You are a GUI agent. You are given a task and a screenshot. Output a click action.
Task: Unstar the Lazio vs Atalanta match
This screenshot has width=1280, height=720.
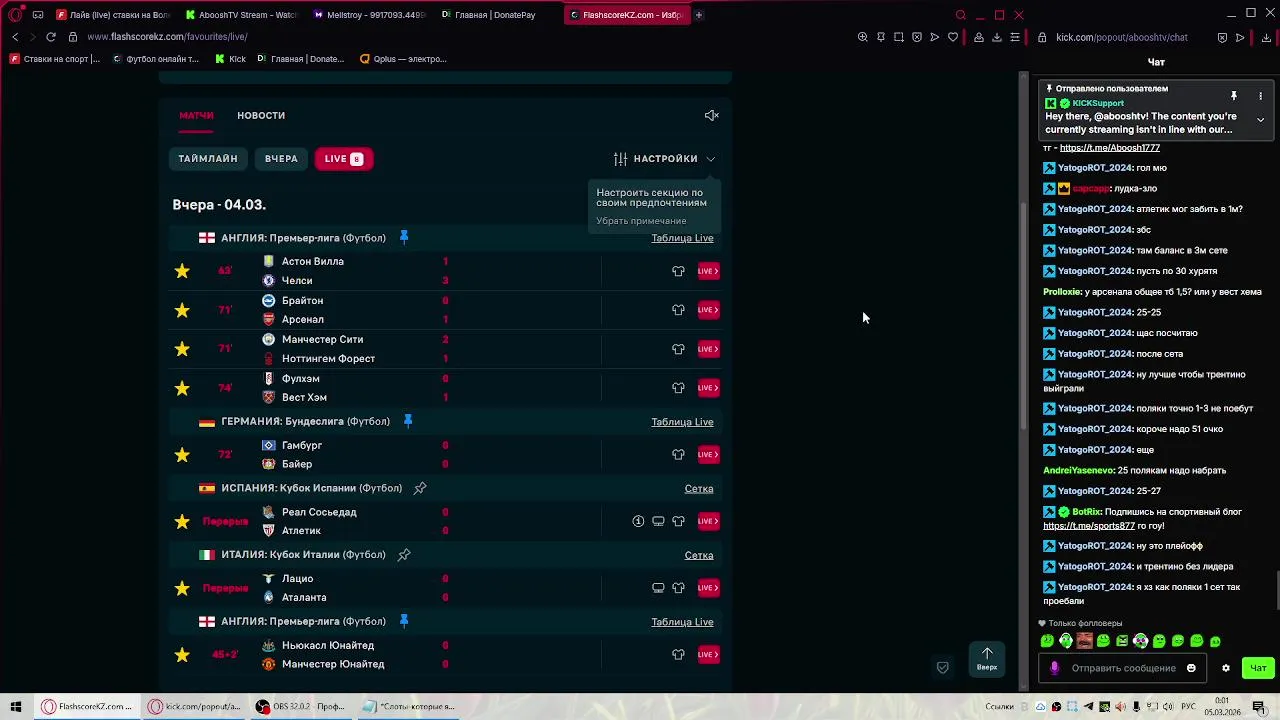point(182,588)
